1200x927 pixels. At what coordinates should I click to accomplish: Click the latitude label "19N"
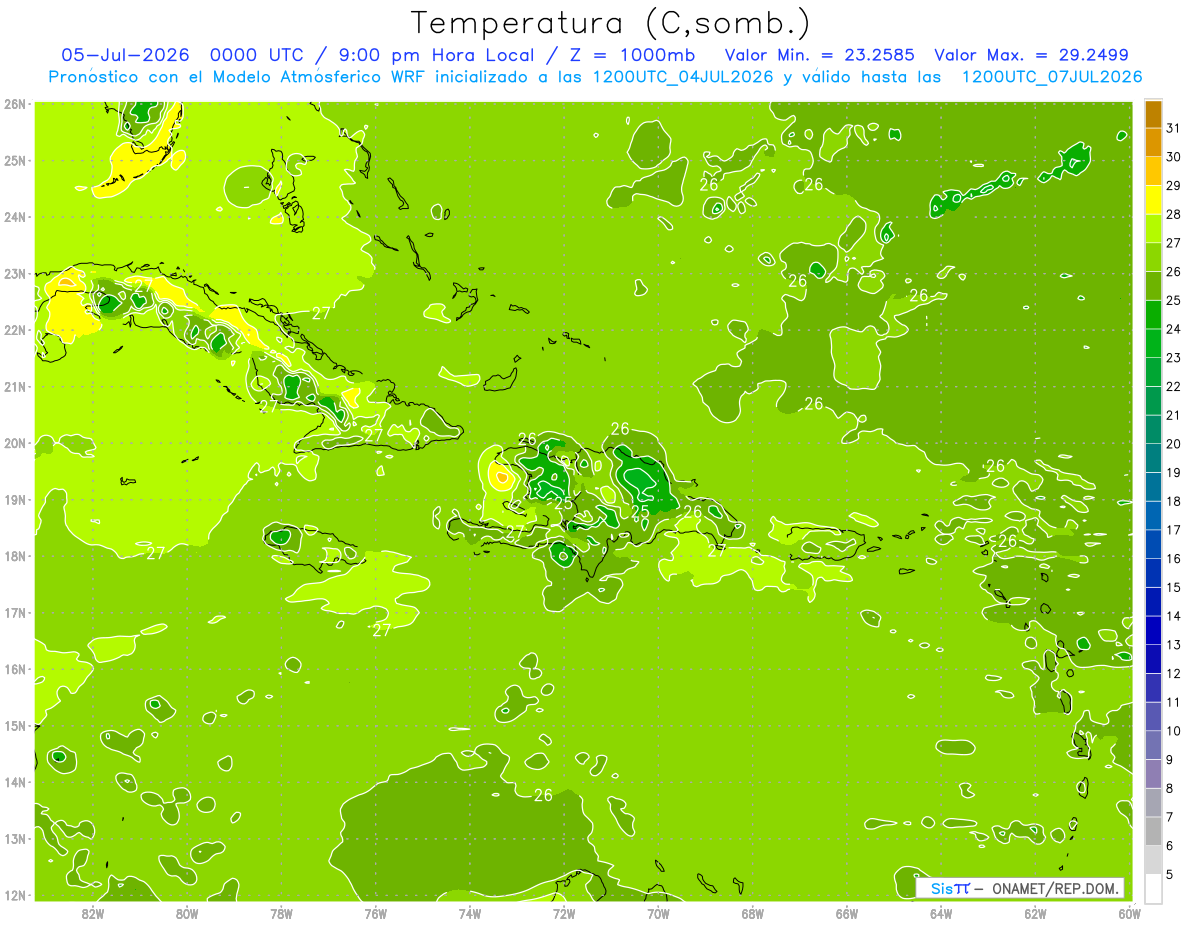(15, 499)
